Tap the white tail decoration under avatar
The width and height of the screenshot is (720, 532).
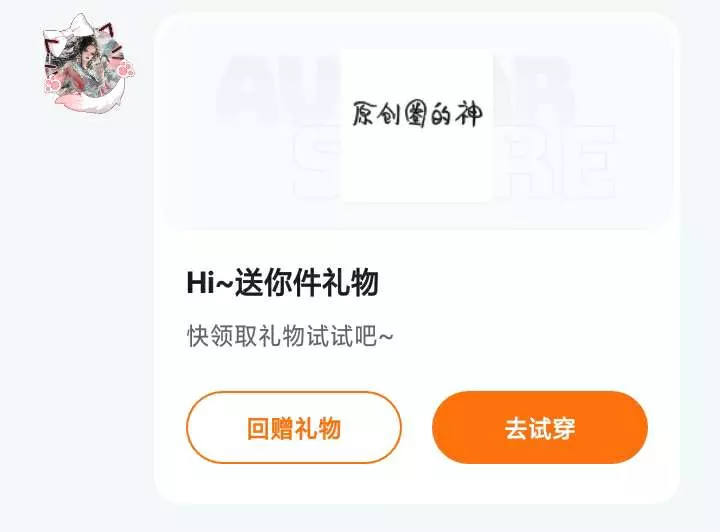tap(94, 100)
